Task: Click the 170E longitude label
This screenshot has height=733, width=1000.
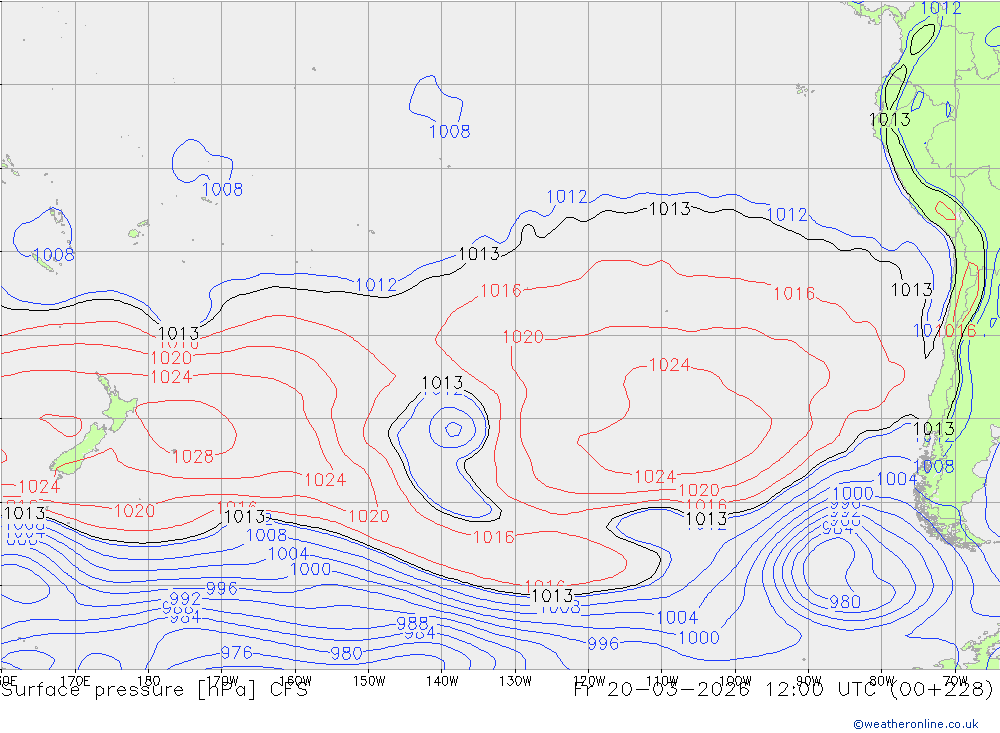Action: (75, 681)
